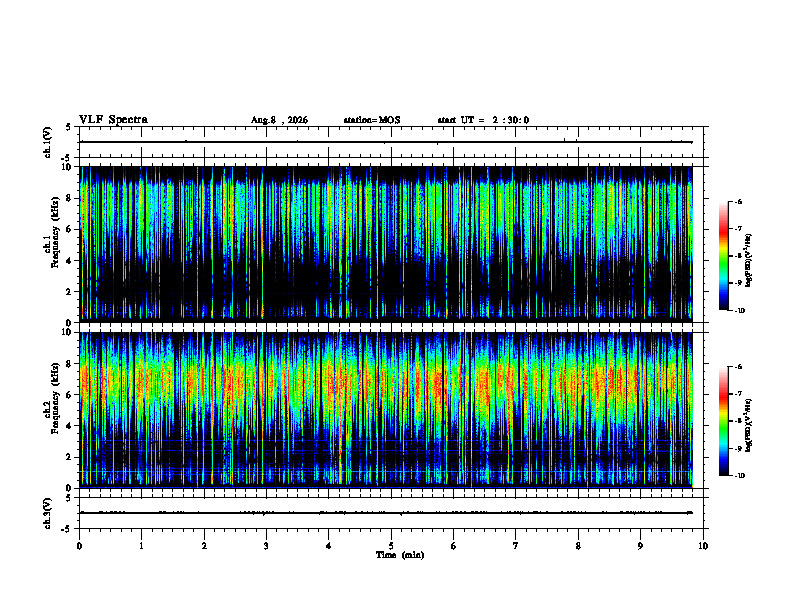Click the time axis tick label 10
Screen dimensions: 792x612
tap(703, 546)
